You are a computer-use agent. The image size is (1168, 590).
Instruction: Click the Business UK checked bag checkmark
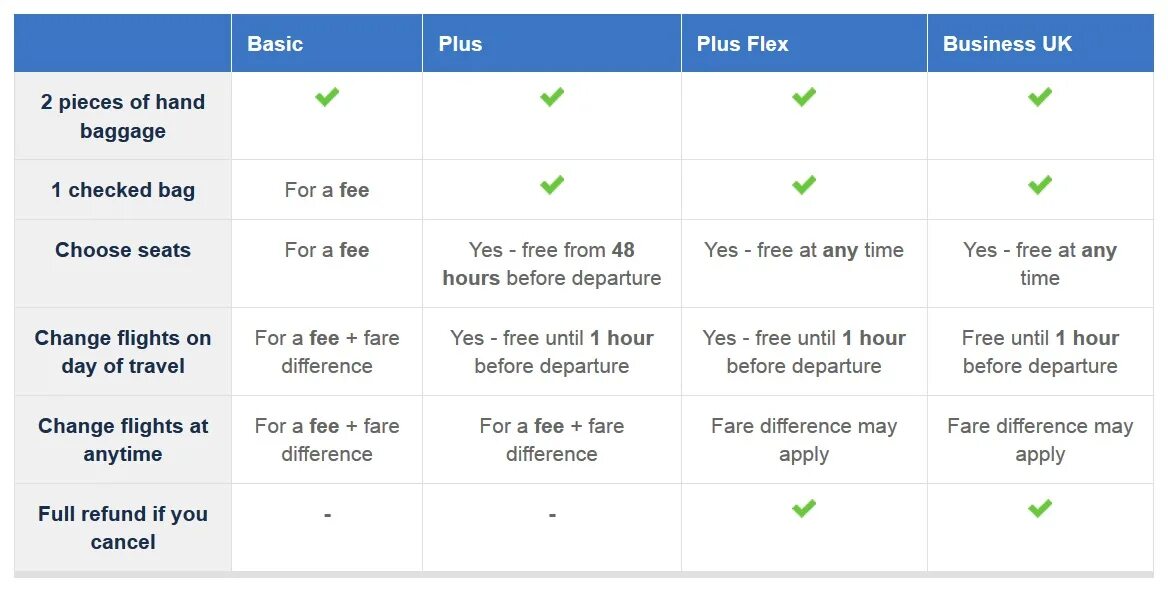tap(1040, 185)
